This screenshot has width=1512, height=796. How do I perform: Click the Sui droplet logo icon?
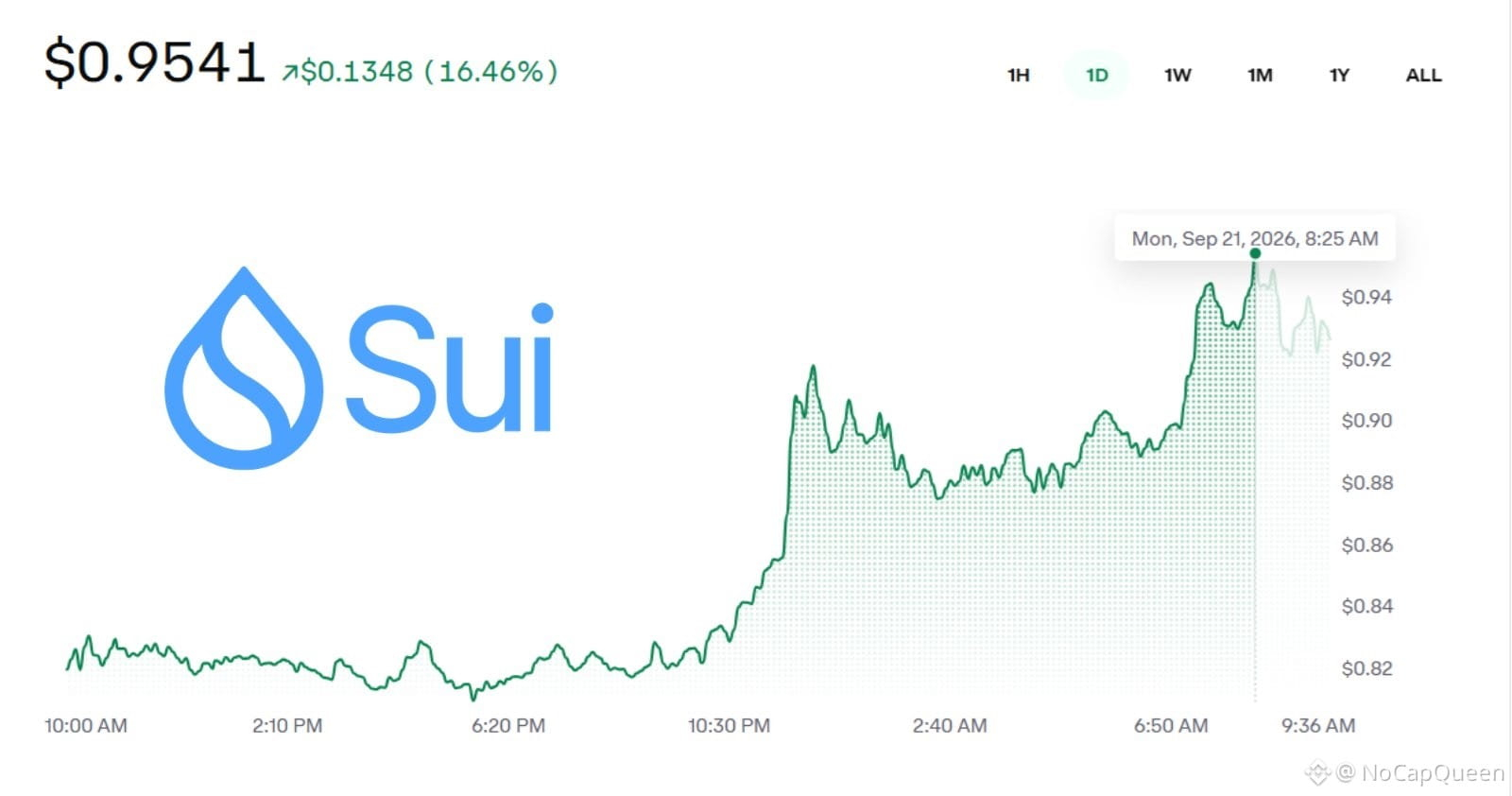[x=244, y=368]
